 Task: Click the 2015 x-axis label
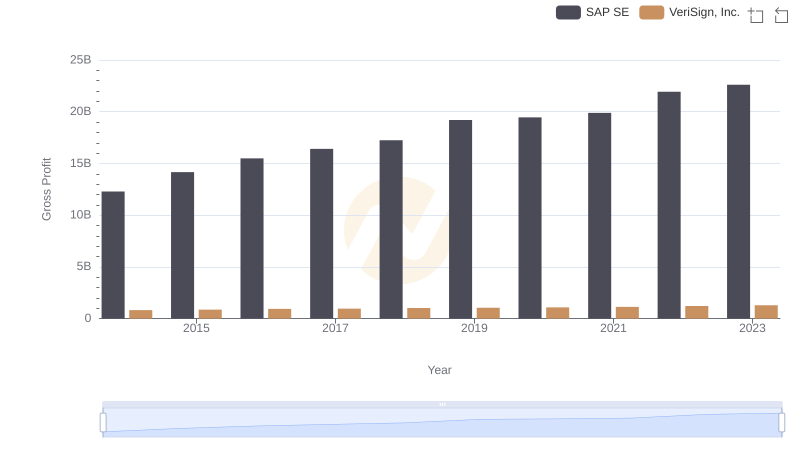tap(196, 328)
